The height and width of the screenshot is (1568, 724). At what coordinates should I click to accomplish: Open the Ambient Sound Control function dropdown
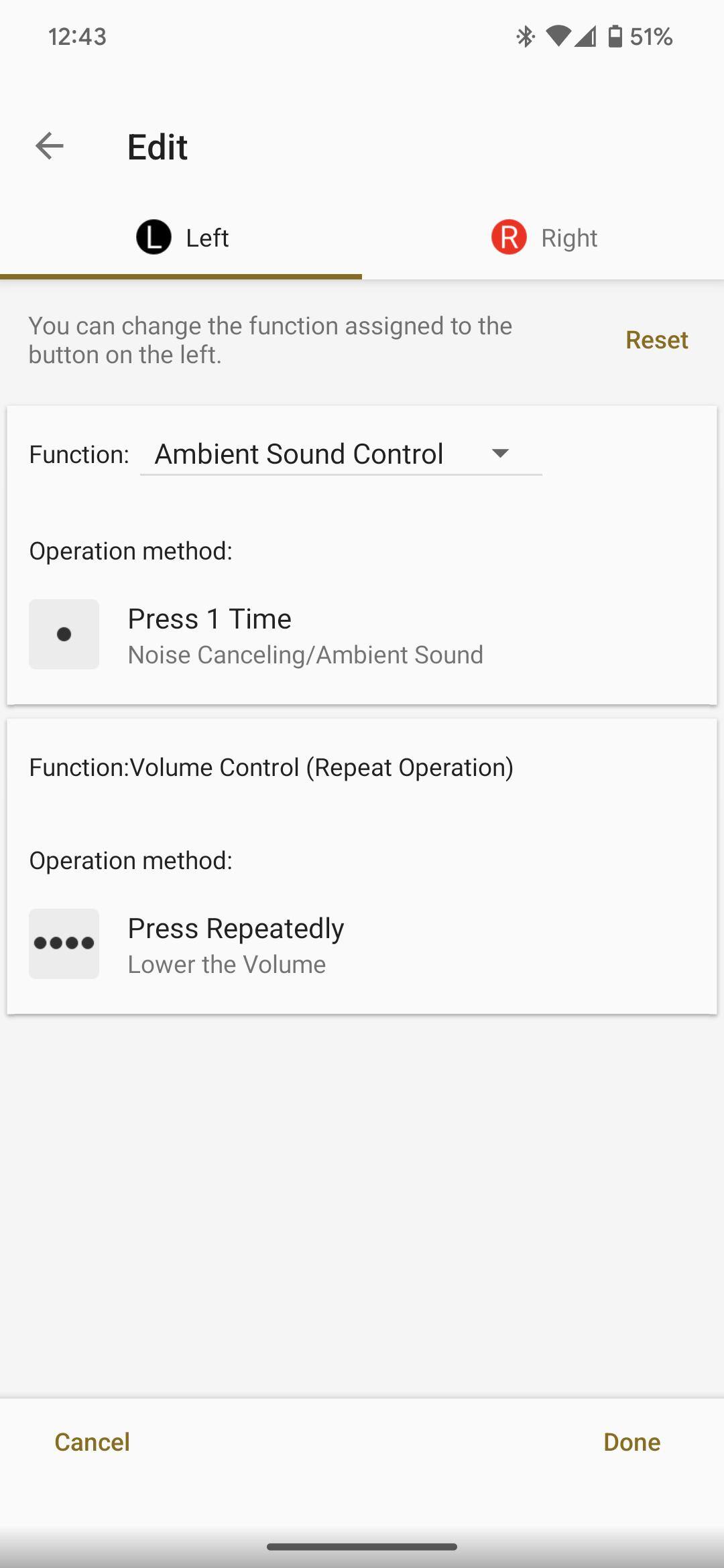tap(300, 454)
